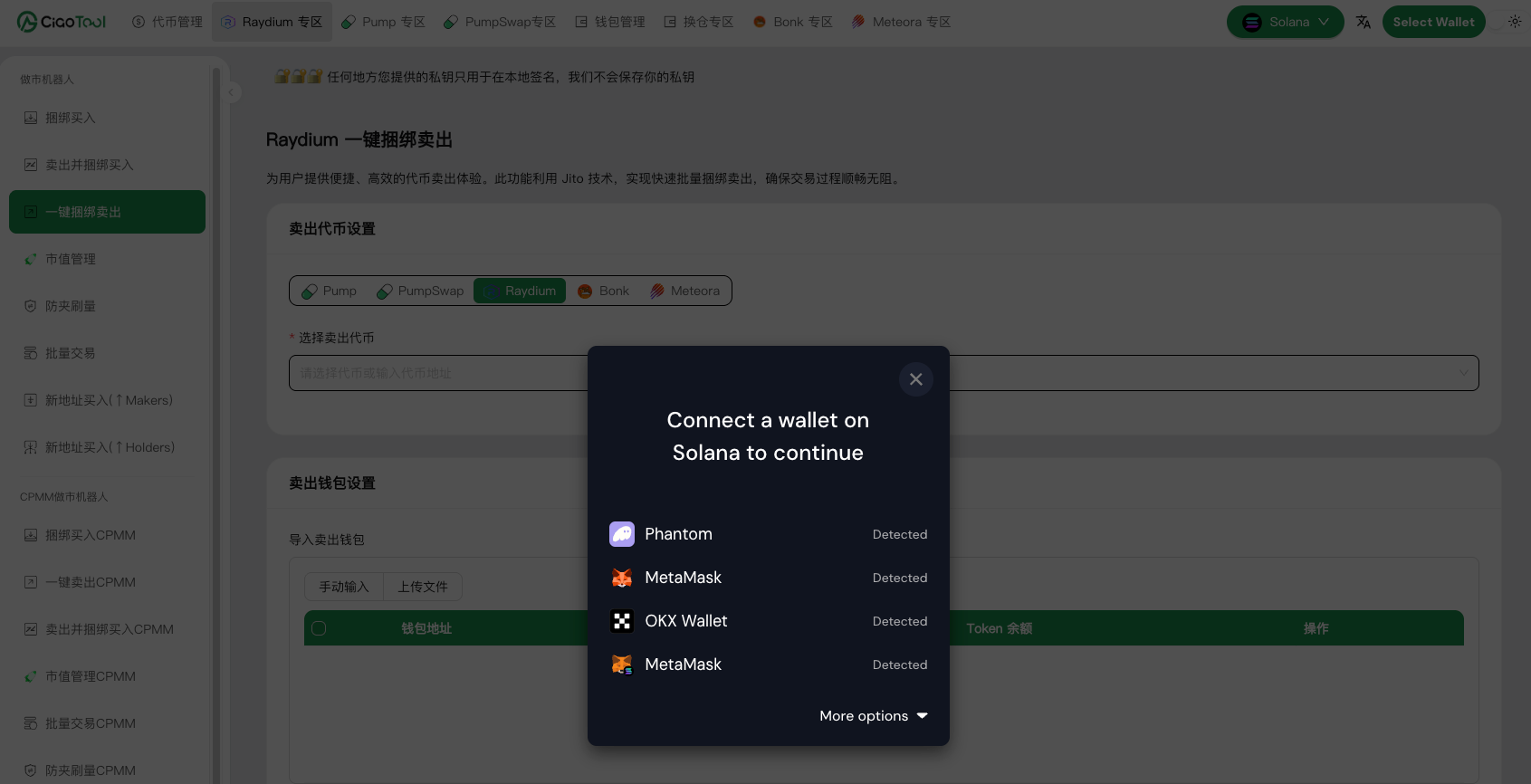Click the language translation icon
The image size is (1531, 784).
point(1363,22)
